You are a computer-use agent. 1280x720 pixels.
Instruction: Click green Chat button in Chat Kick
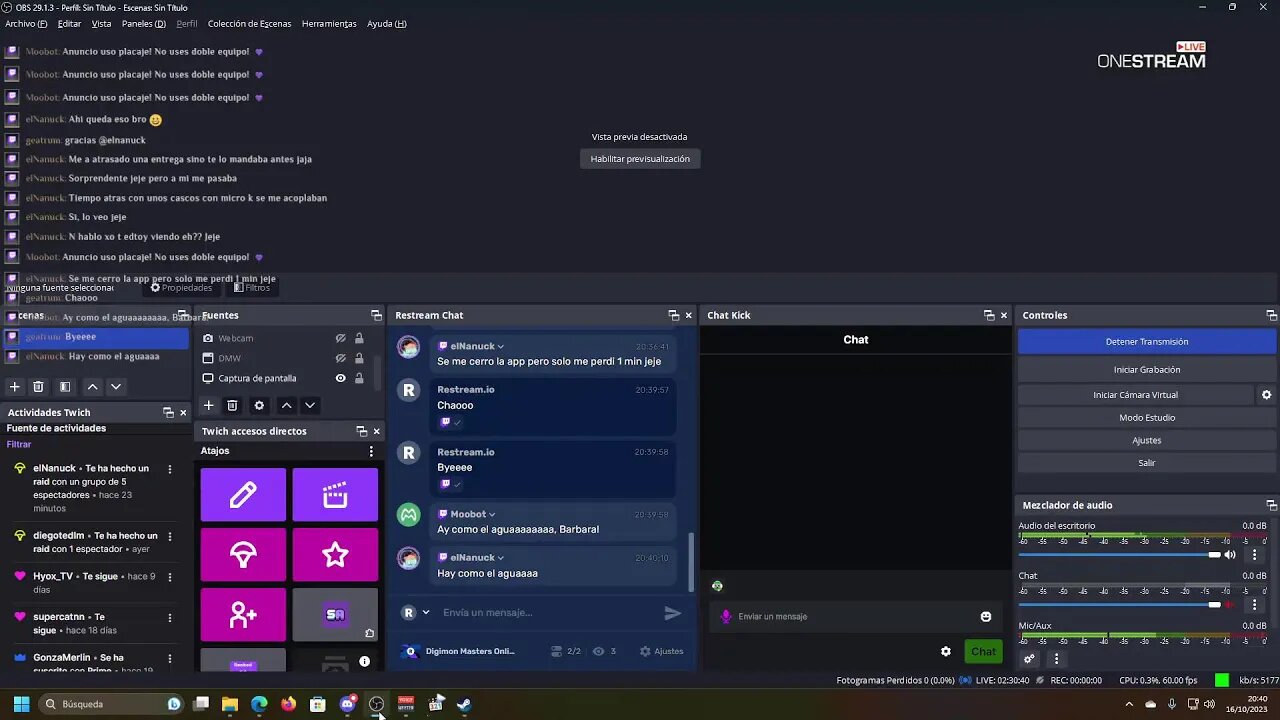[984, 651]
